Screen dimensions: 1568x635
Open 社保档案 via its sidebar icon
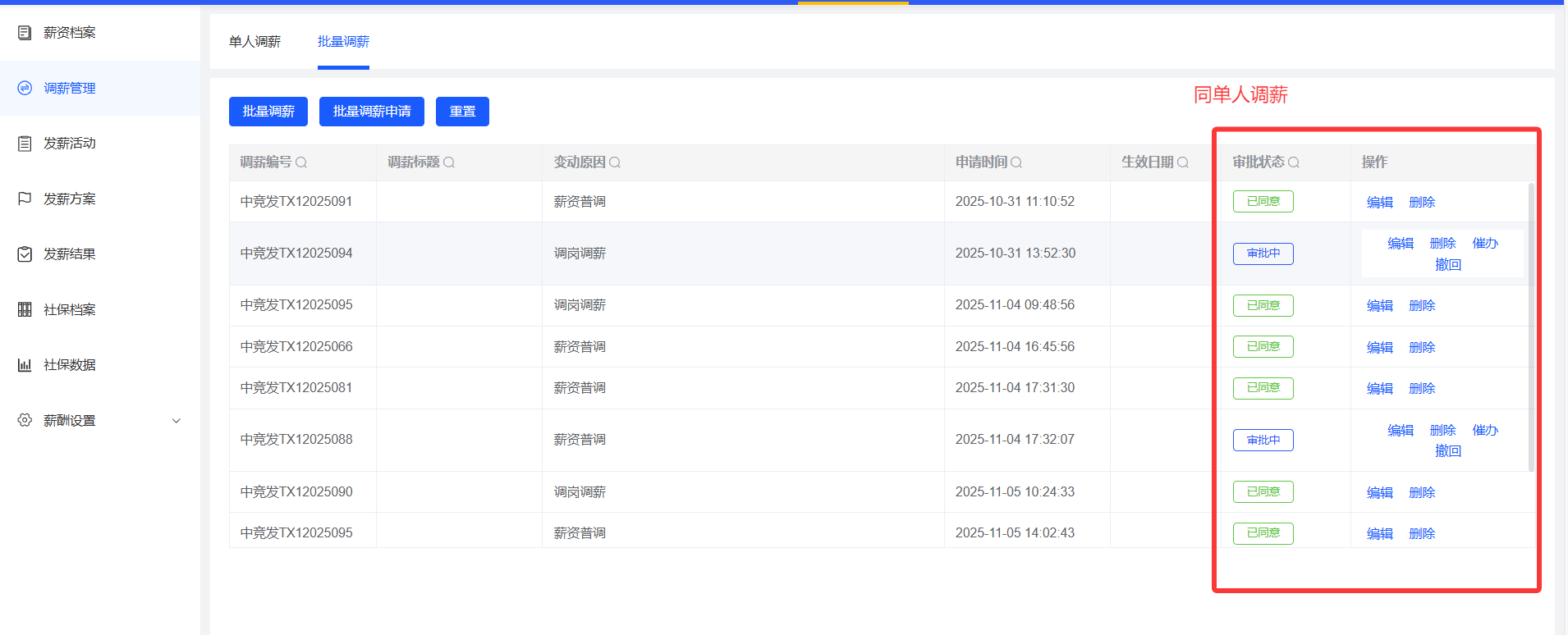(25, 309)
